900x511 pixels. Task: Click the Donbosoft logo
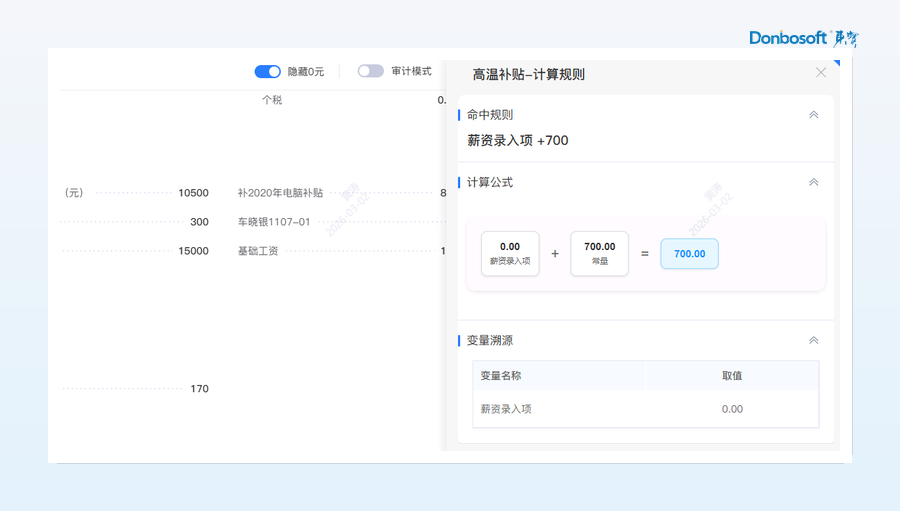804,38
